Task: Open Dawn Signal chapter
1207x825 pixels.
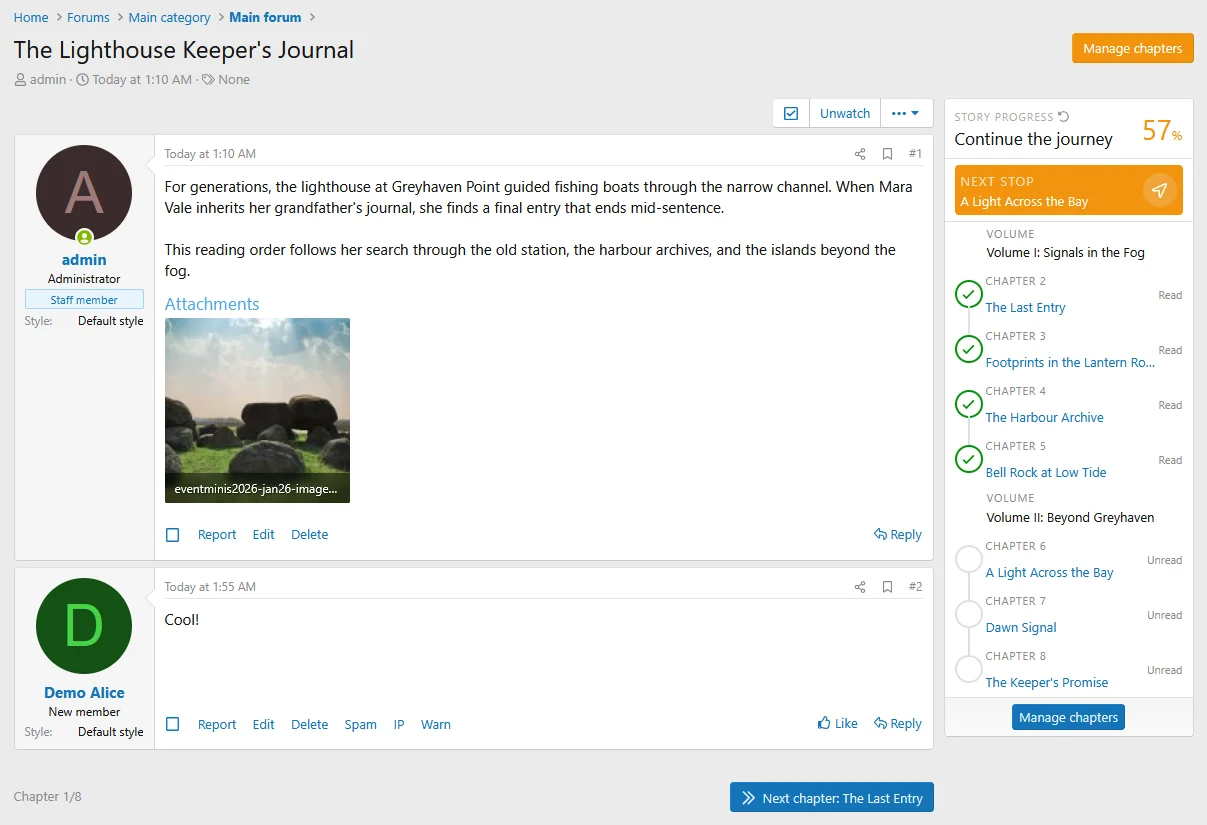Action: tap(1021, 628)
